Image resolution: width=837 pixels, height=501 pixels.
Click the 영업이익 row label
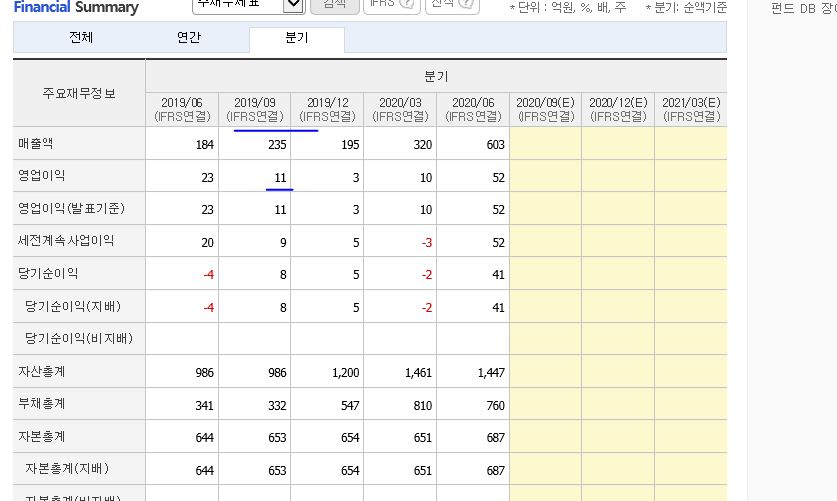(42, 176)
